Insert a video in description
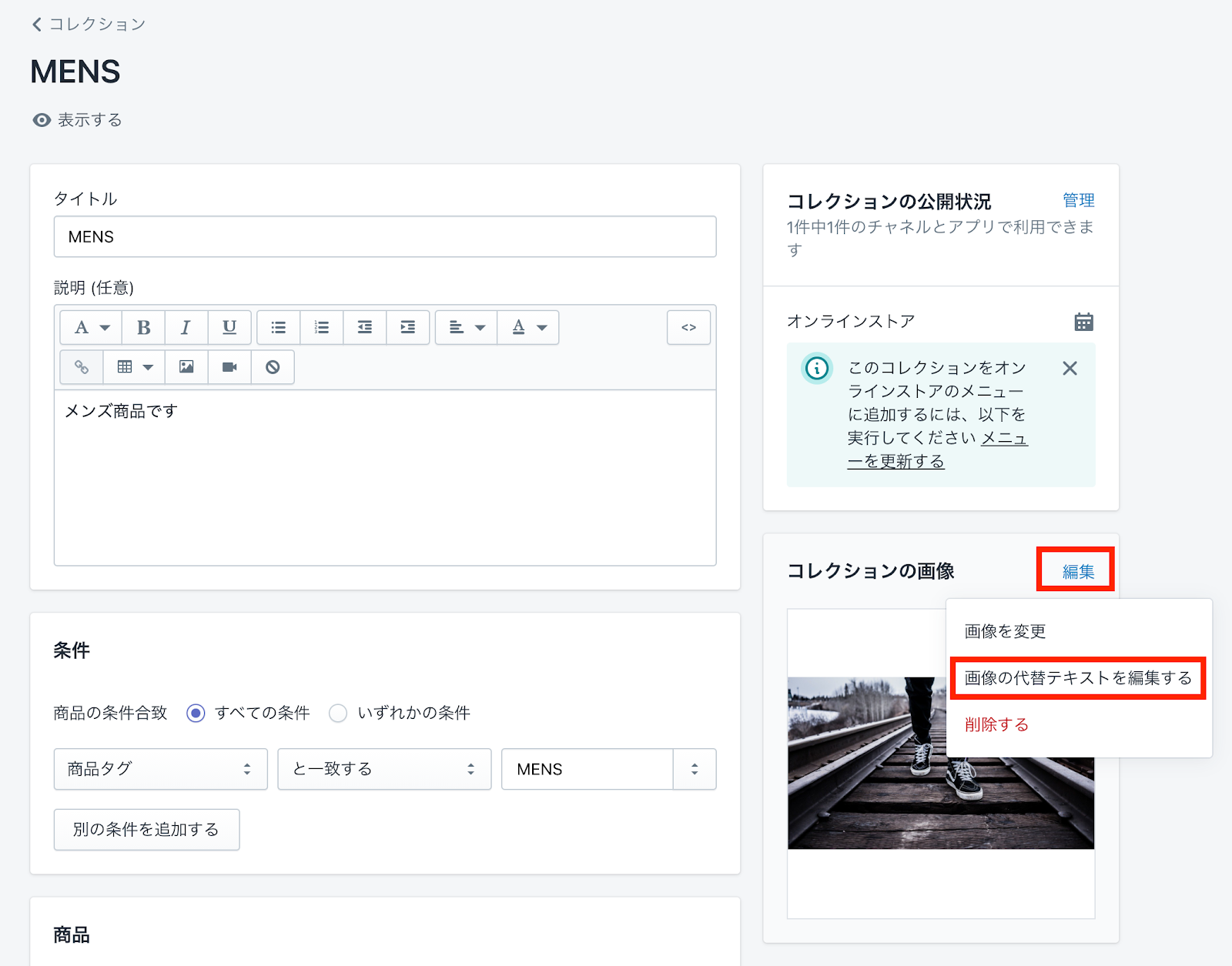1232x966 pixels. [229, 366]
